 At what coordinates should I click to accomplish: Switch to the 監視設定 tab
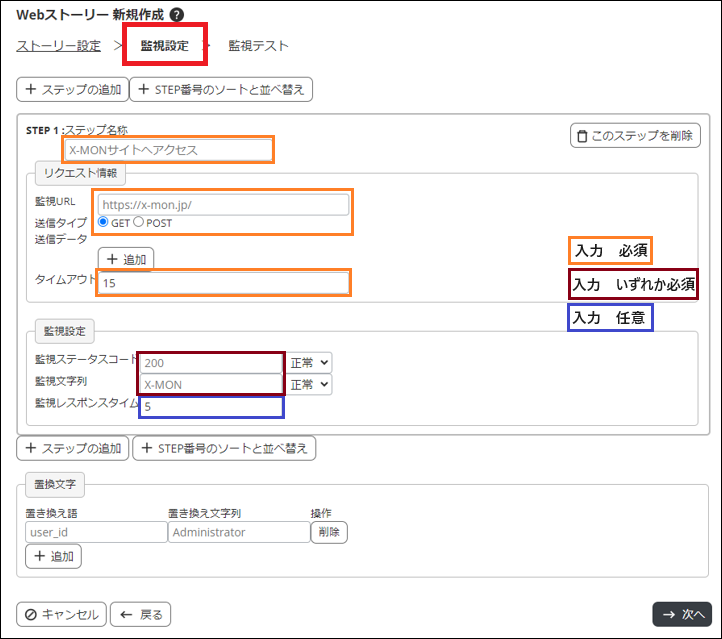164,45
